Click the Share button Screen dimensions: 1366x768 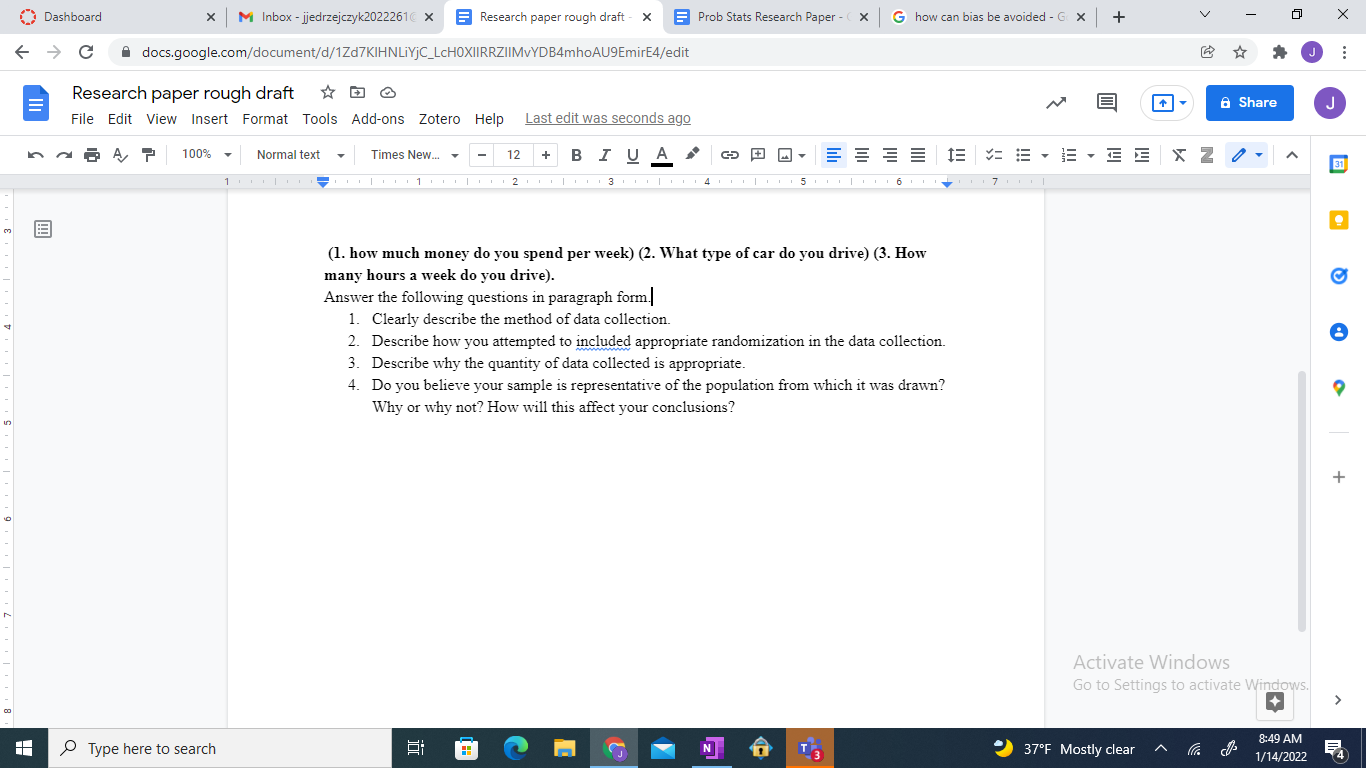[1249, 103]
